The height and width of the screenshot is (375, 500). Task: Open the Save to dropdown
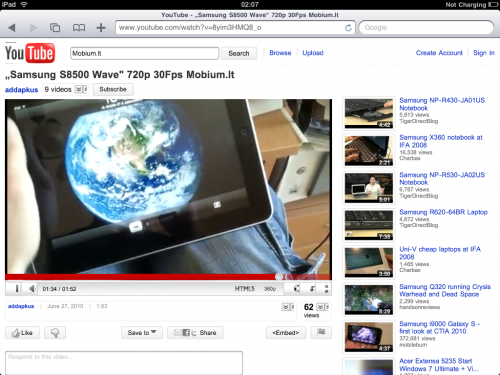pos(142,333)
